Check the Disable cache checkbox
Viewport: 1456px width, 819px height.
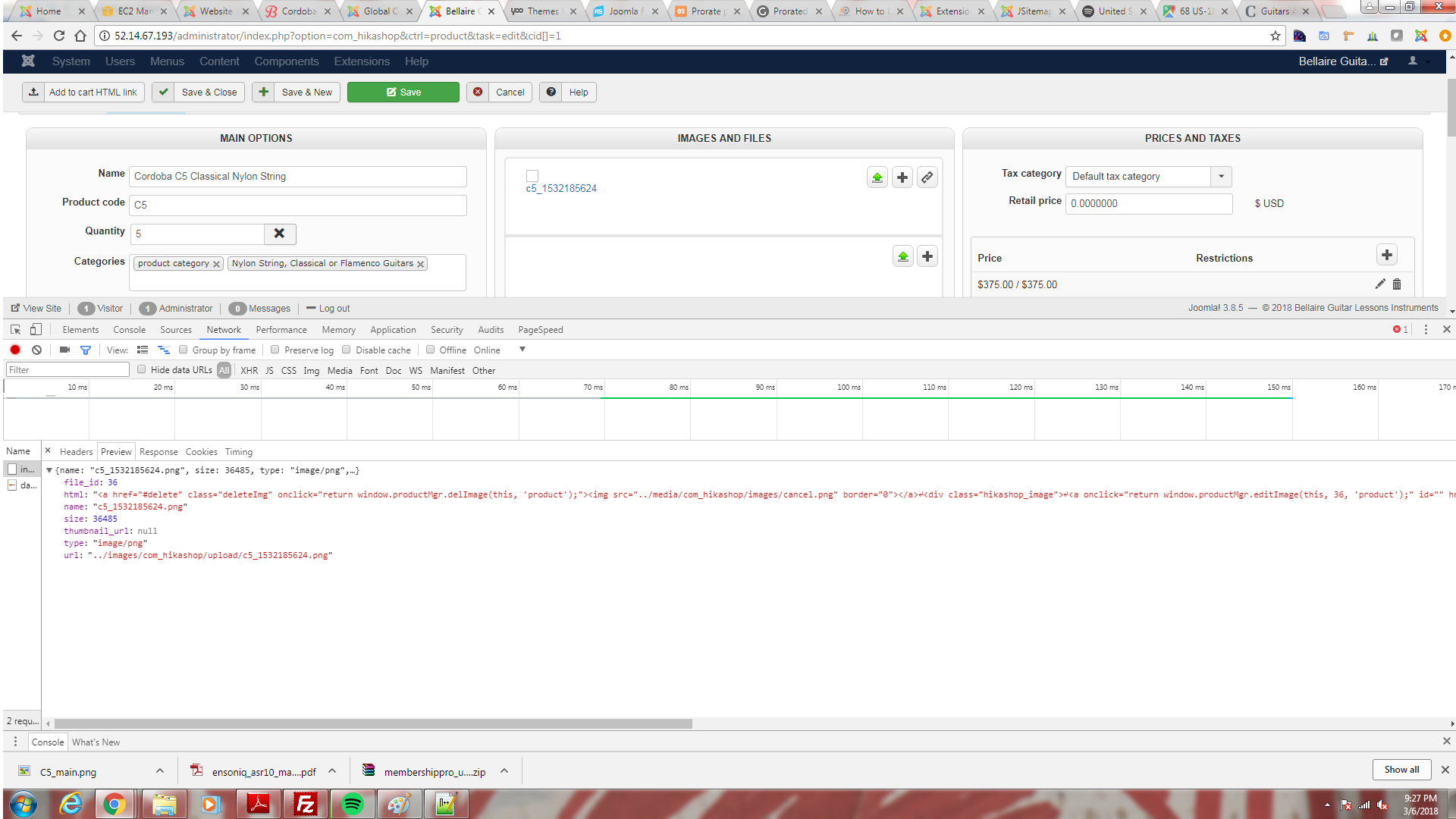pyautogui.click(x=347, y=350)
